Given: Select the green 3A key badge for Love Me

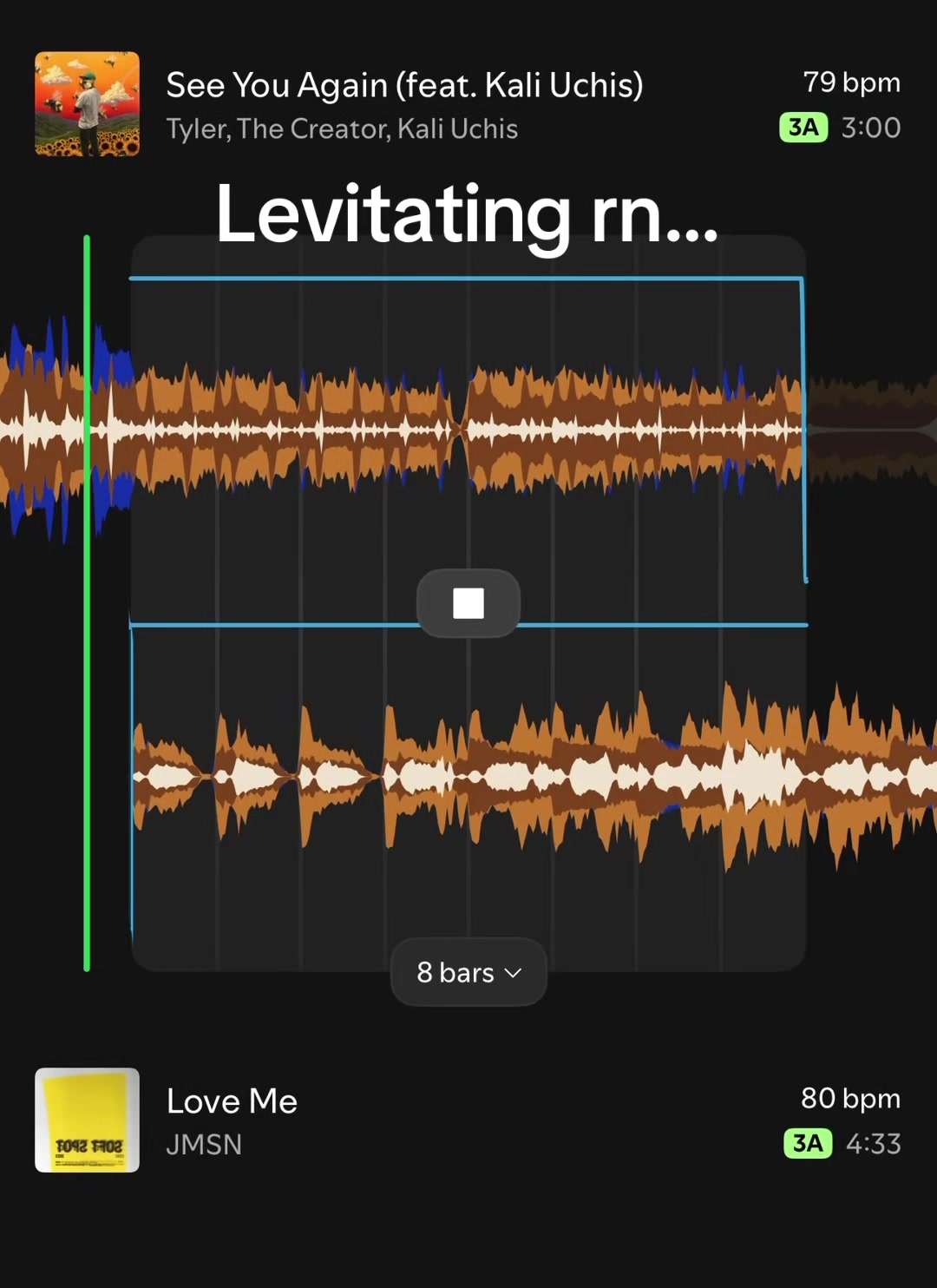Looking at the screenshot, I should point(808,1144).
